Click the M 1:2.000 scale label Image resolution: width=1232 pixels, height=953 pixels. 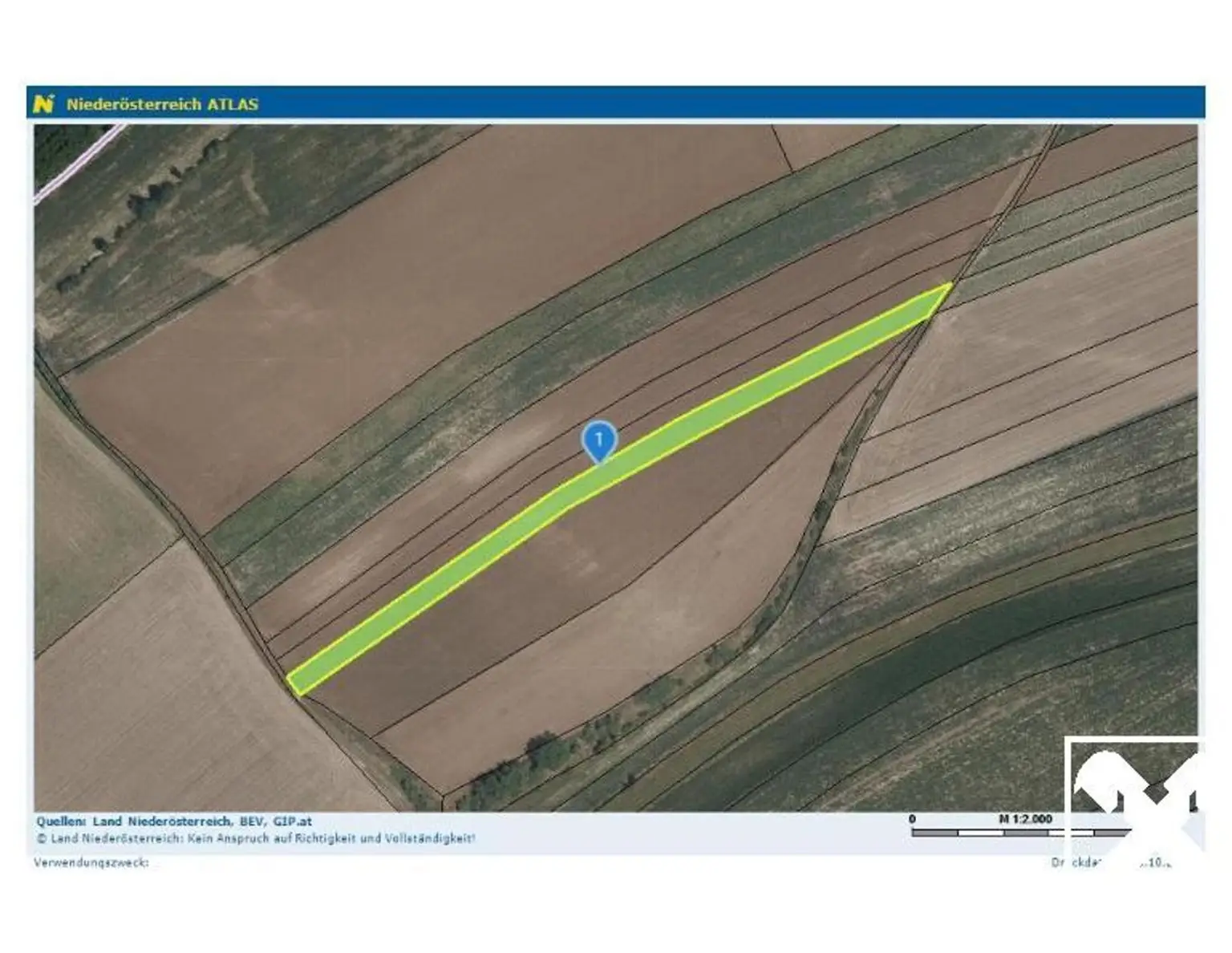click(x=1024, y=819)
